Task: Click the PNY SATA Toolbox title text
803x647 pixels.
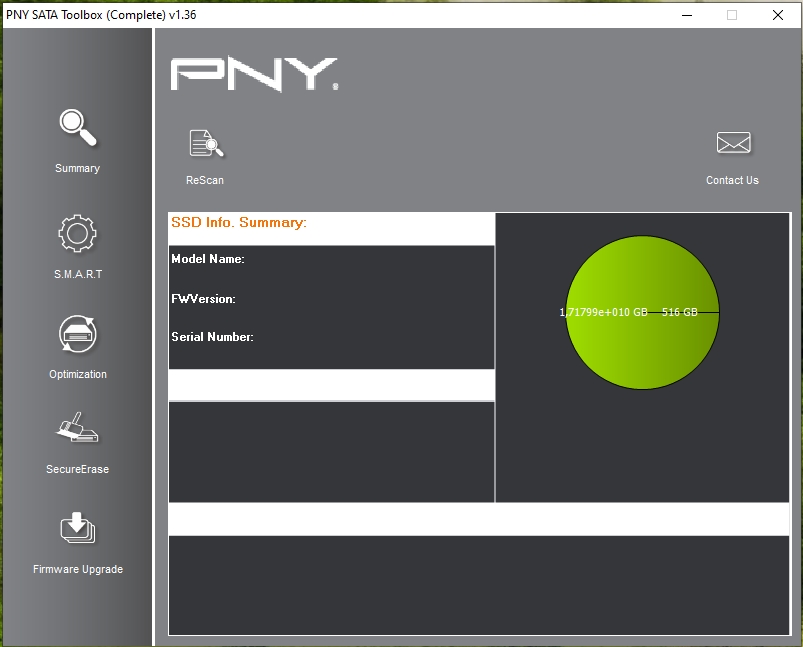Action: pos(101,15)
